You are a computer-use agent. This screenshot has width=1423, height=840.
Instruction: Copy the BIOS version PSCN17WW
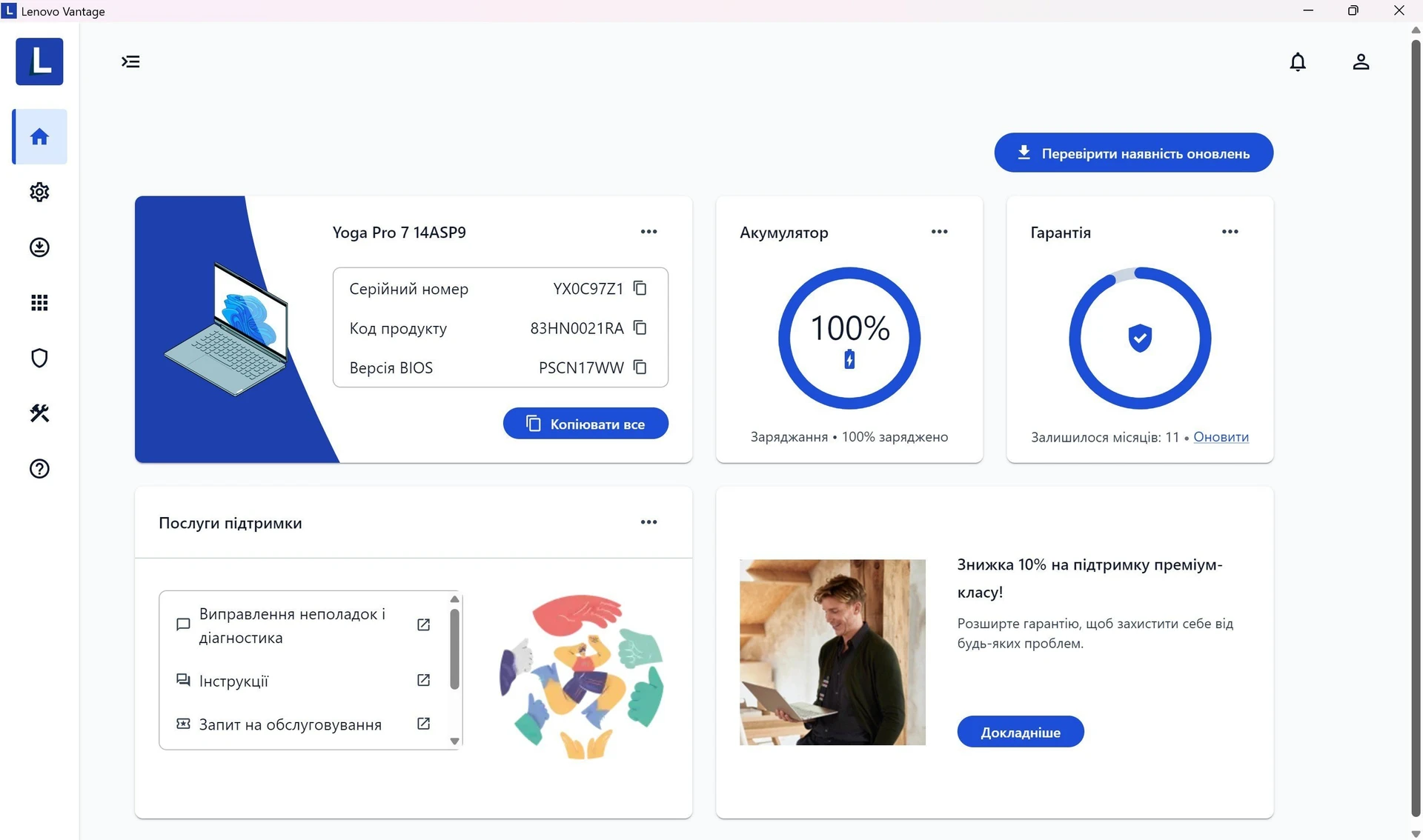coord(640,367)
